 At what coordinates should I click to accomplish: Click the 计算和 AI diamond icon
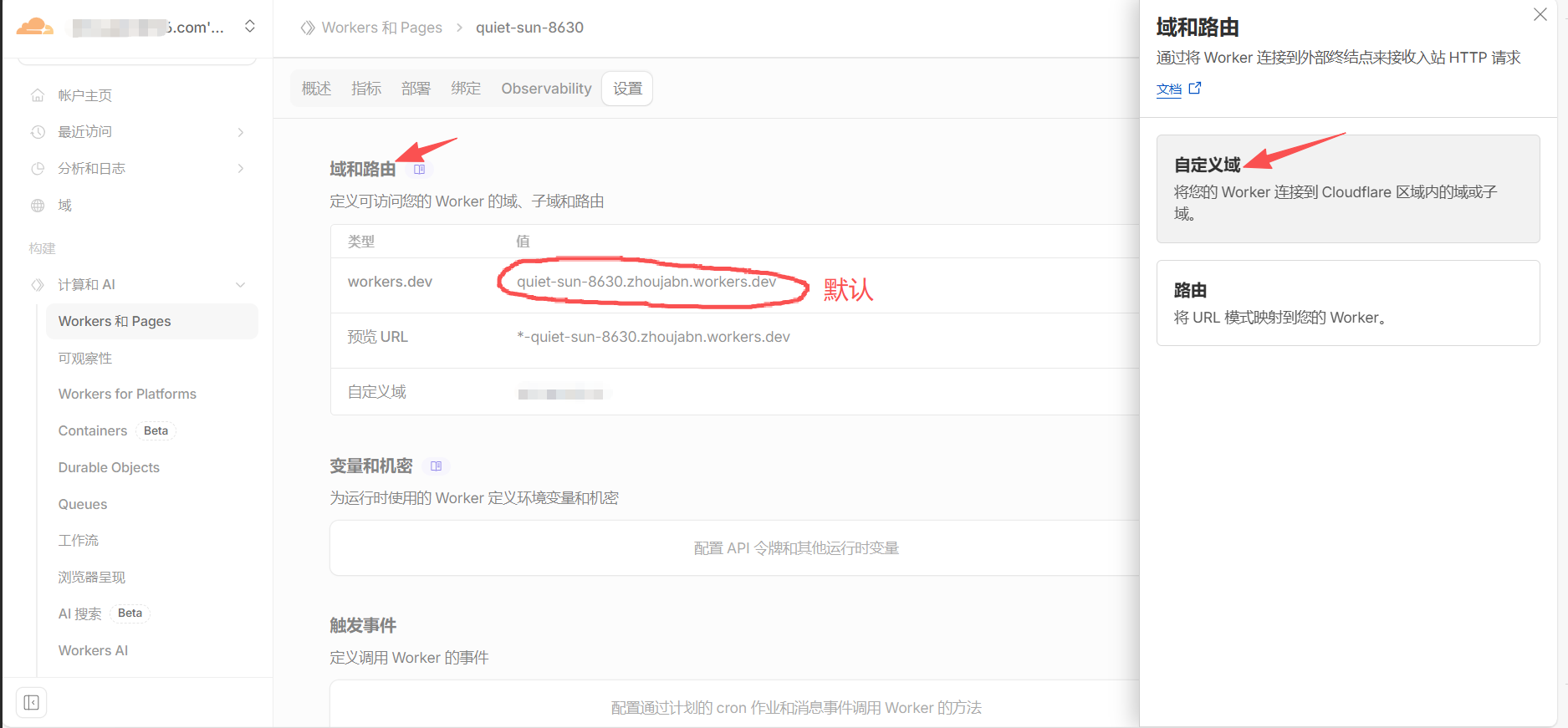click(38, 285)
